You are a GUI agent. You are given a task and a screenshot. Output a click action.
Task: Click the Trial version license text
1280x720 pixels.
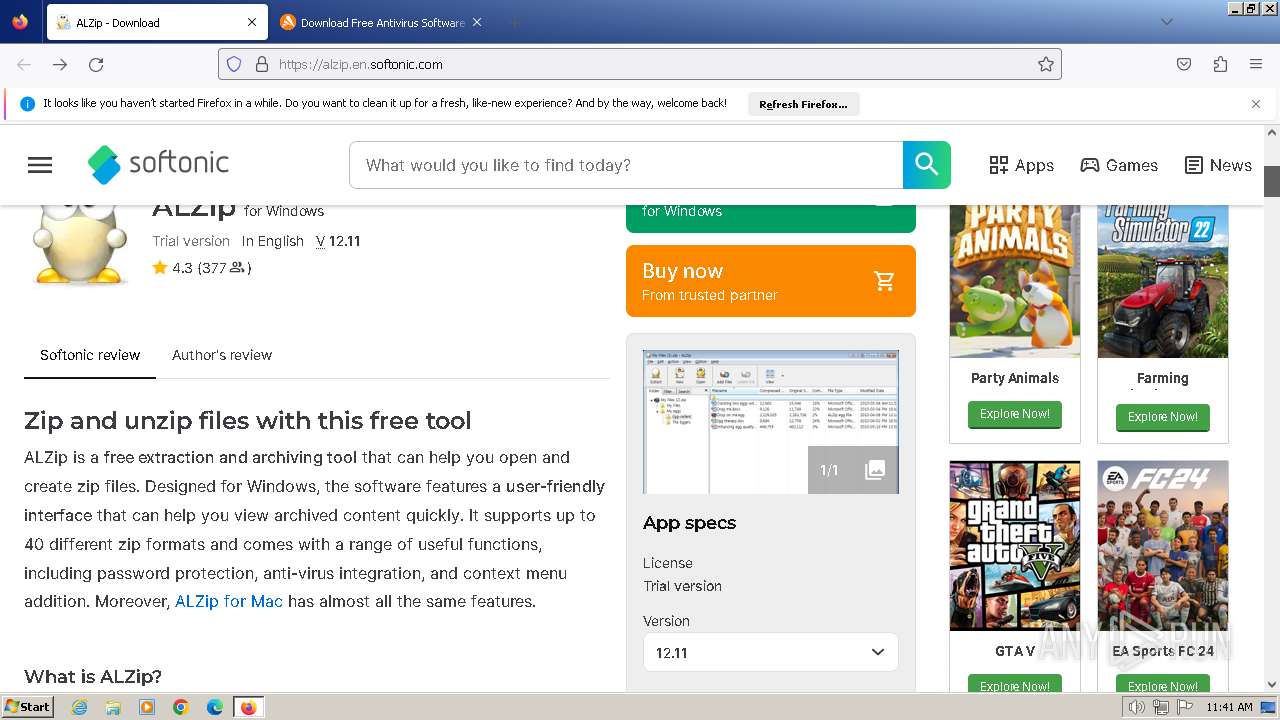click(x=682, y=586)
